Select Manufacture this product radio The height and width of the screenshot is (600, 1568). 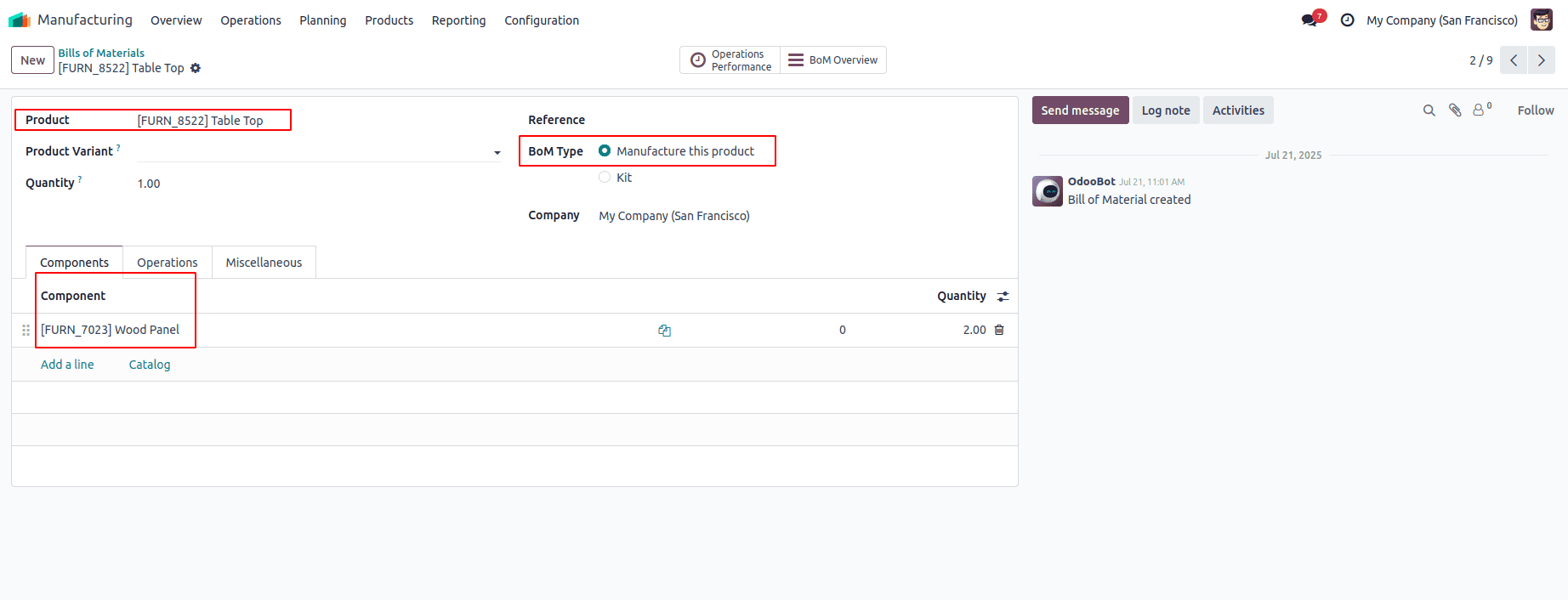click(x=605, y=150)
